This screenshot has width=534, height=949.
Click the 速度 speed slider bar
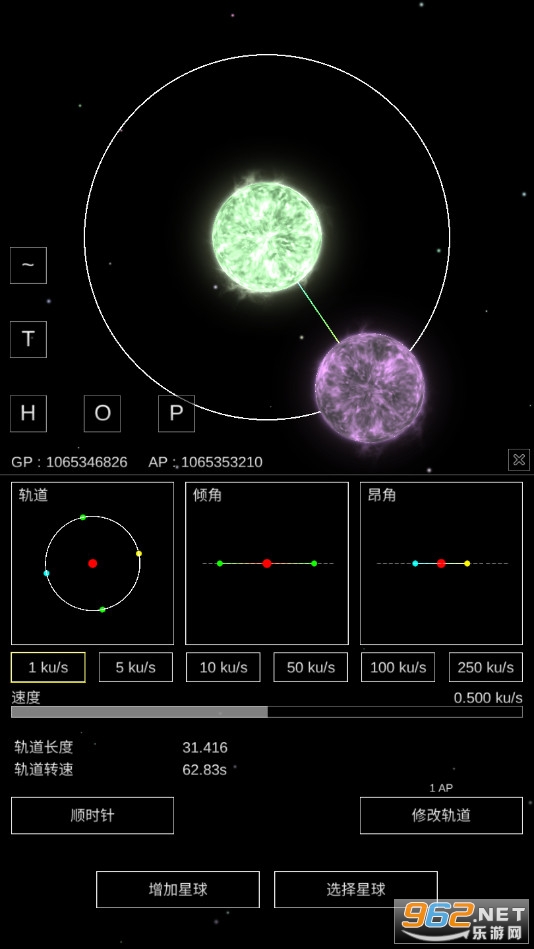coord(267,712)
